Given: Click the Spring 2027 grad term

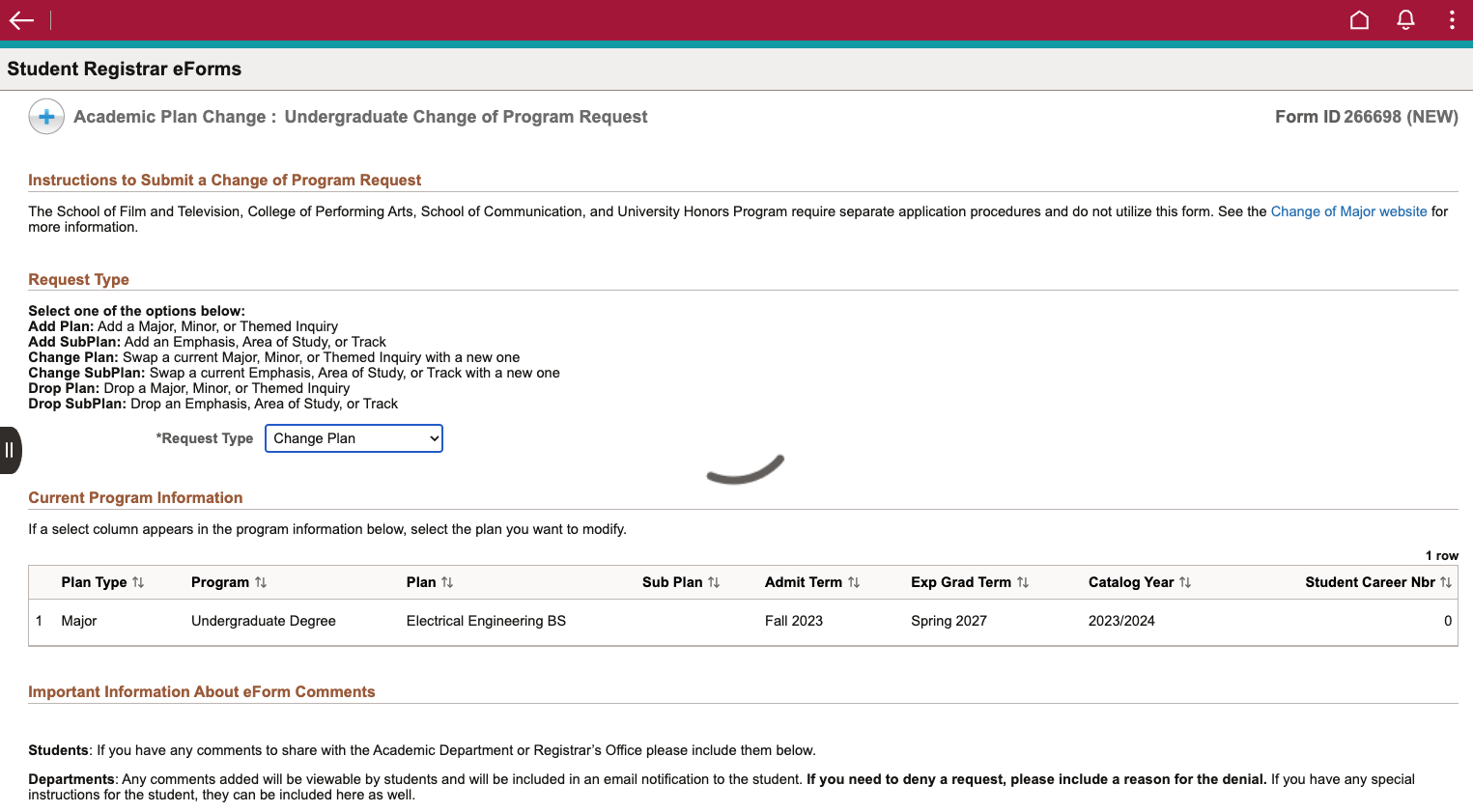Looking at the screenshot, I should click(949, 621).
